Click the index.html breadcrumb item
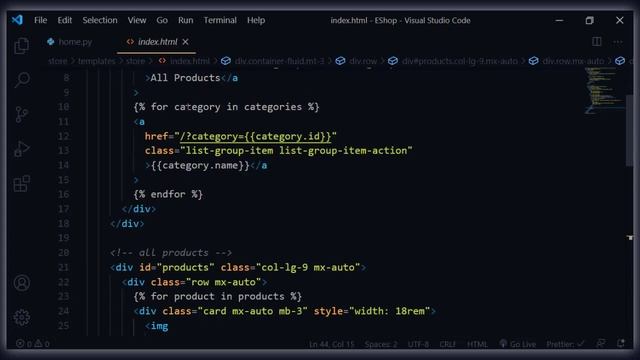Screen dimensions: 640x360 point(190,61)
